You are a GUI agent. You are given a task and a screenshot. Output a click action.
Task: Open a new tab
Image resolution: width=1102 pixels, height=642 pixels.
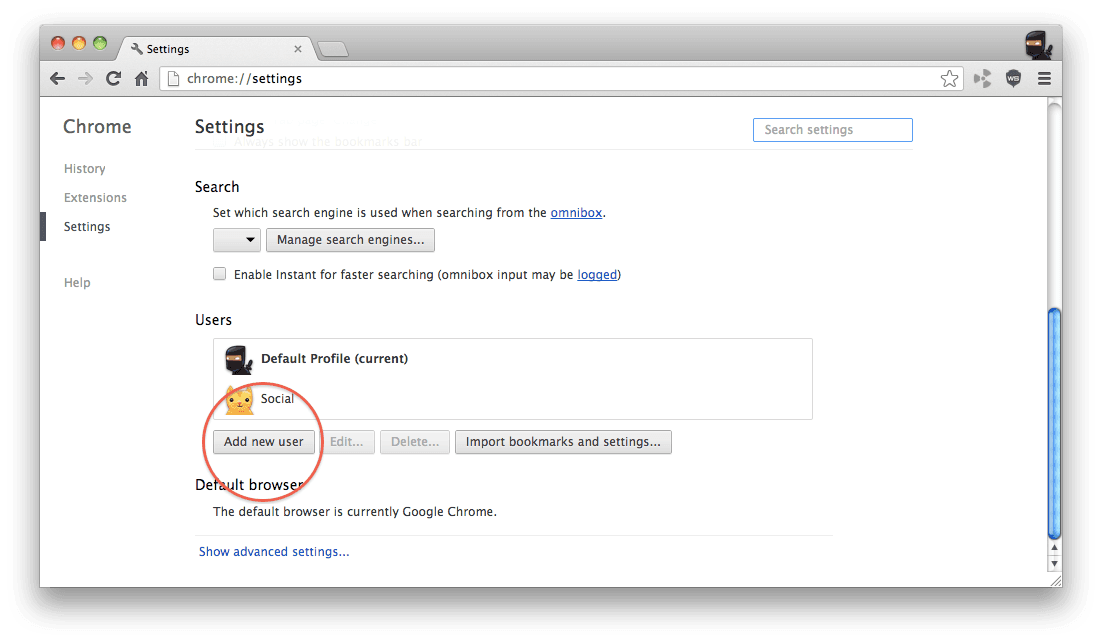[332, 49]
